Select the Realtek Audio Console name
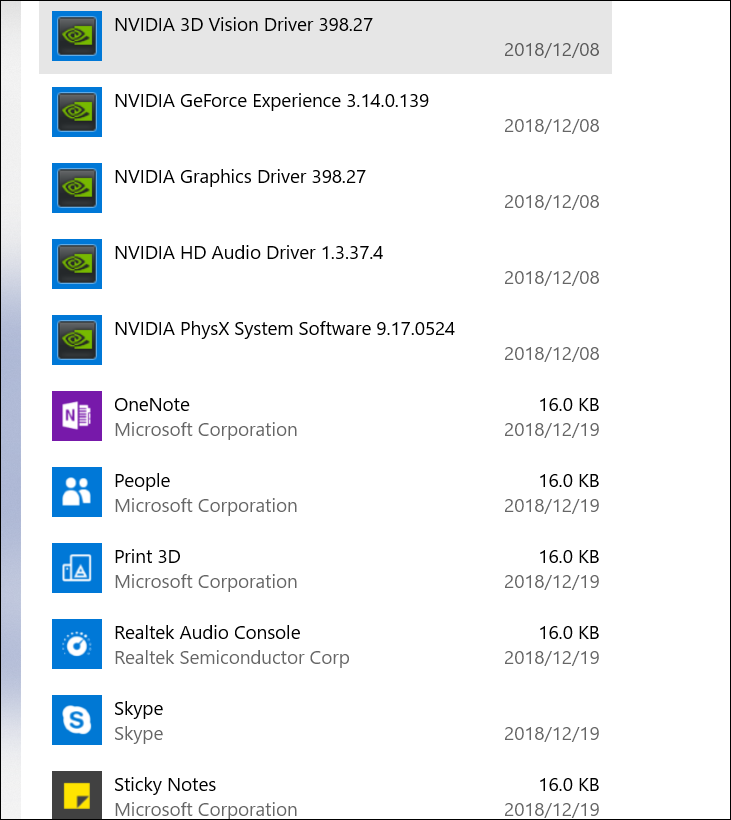 pyautogui.click(x=208, y=633)
